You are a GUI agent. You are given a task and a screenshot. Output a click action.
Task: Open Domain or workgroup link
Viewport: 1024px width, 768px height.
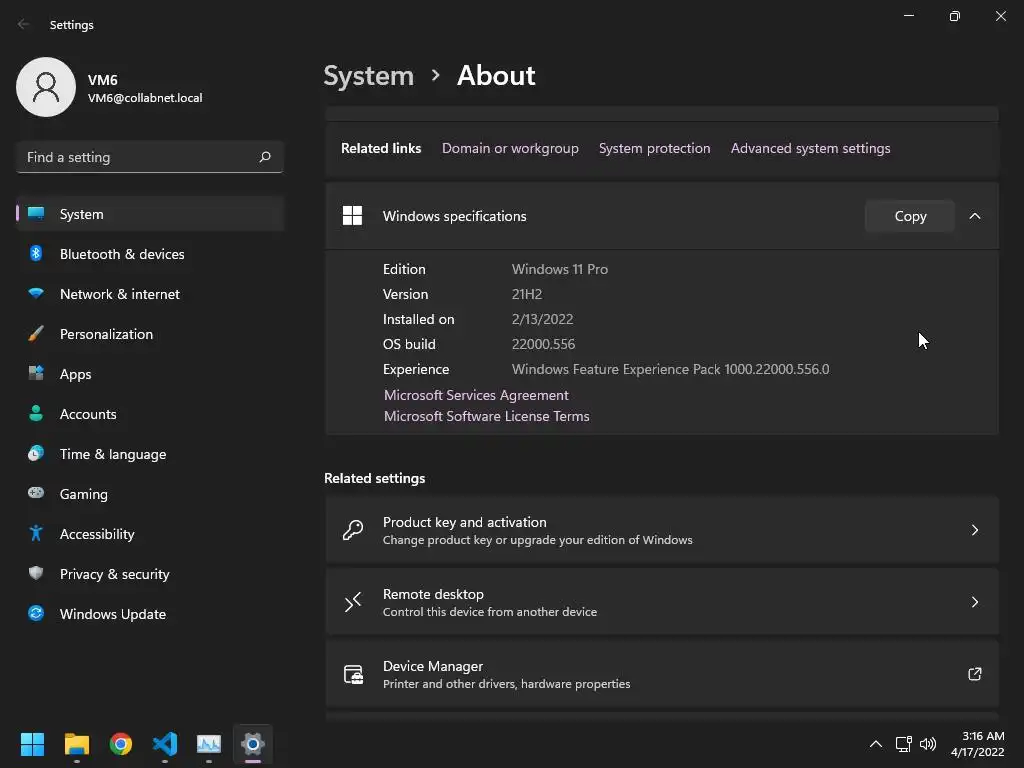(x=510, y=148)
